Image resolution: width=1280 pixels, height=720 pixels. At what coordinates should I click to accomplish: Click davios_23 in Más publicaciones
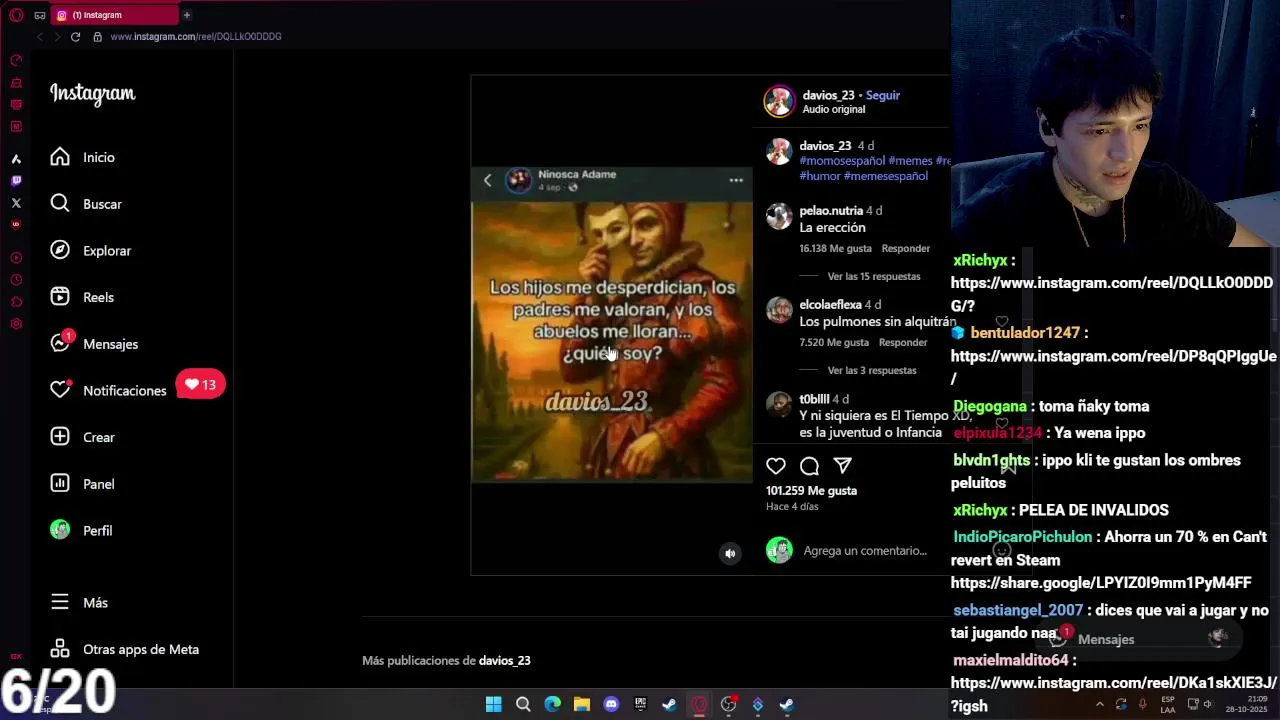(x=505, y=660)
